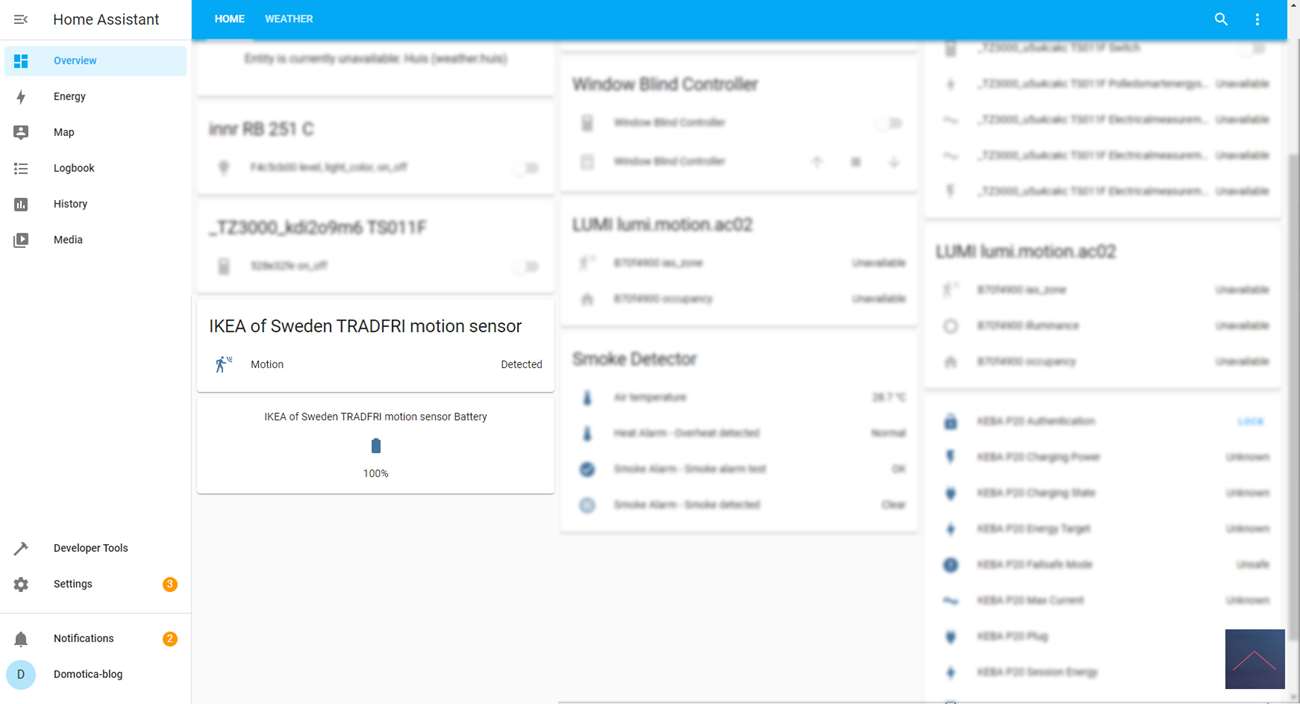Click the KEBA P20 Authentication Lock button
The width and height of the screenshot is (1300, 704).
[1250, 422]
